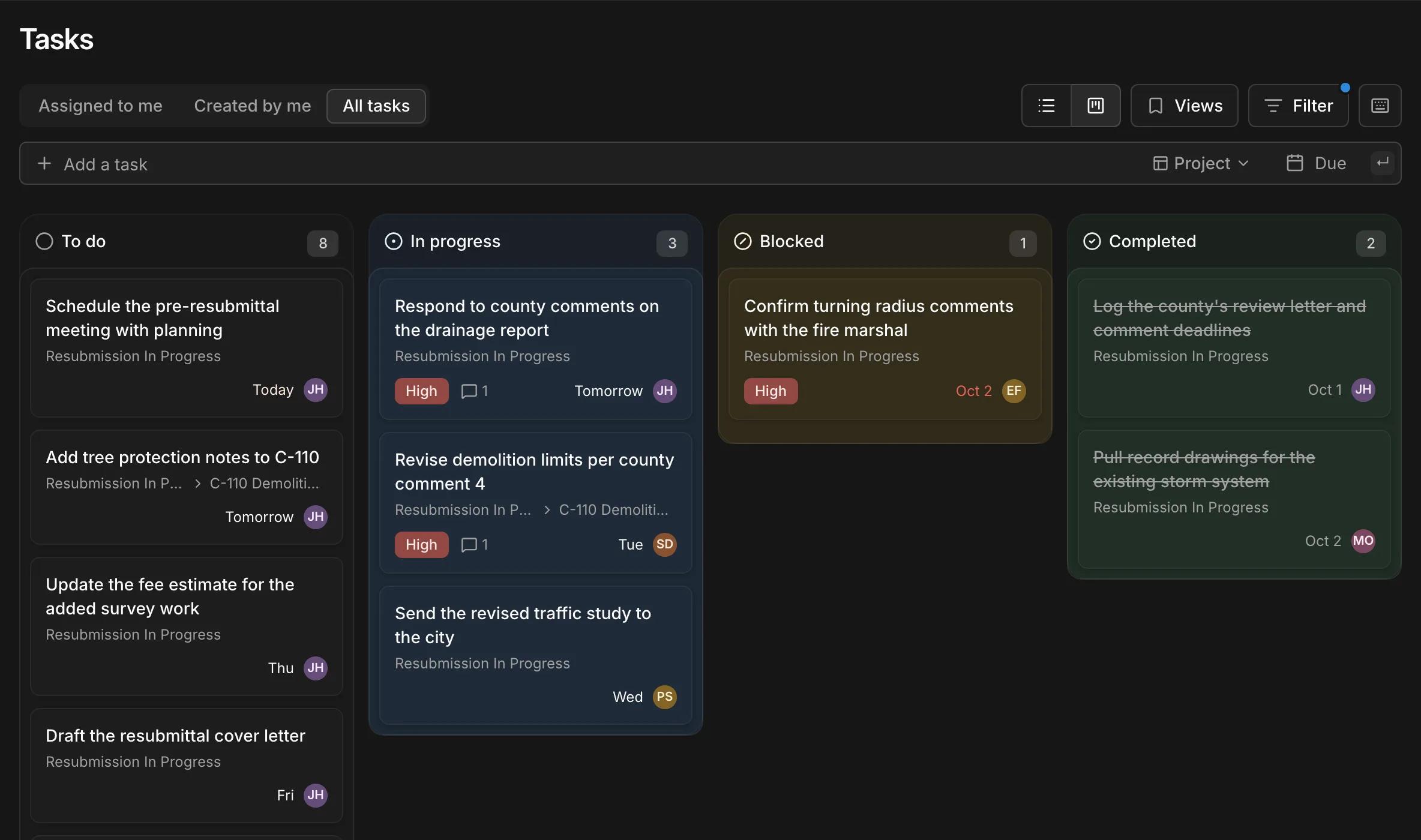Click the To do column status circle icon

click(44, 241)
